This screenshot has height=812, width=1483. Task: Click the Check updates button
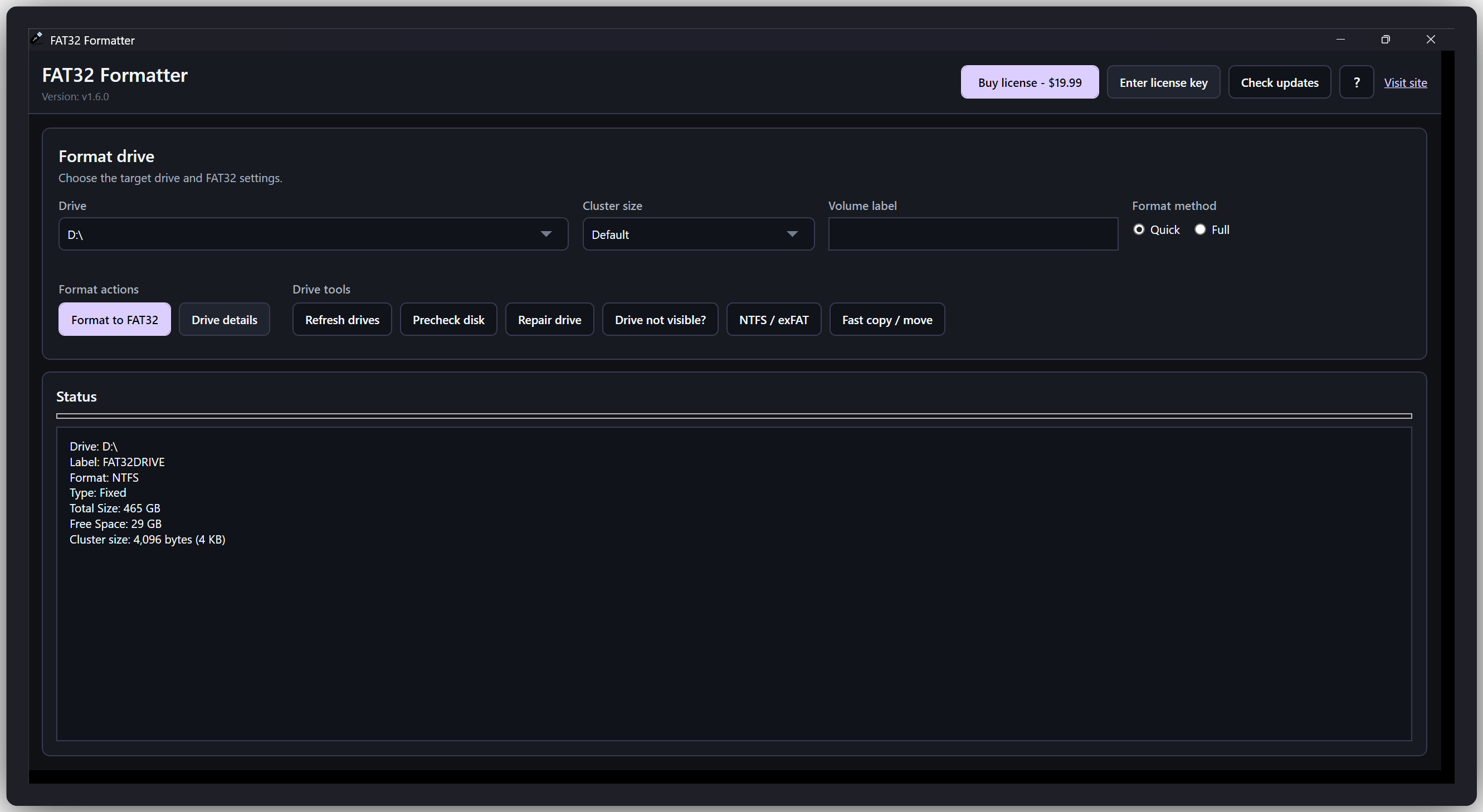(1279, 82)
